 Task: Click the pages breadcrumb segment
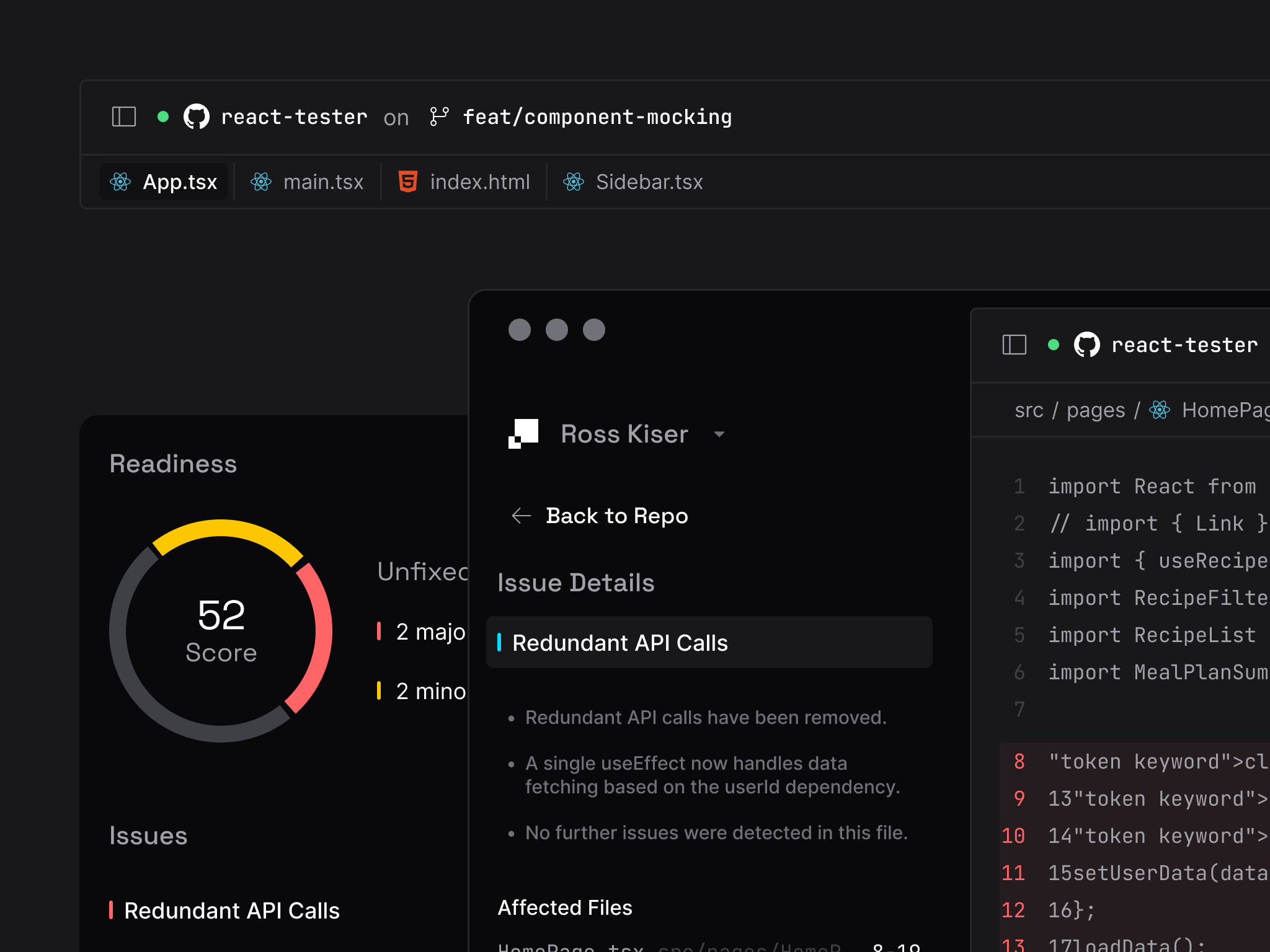tap(1095, 410)
